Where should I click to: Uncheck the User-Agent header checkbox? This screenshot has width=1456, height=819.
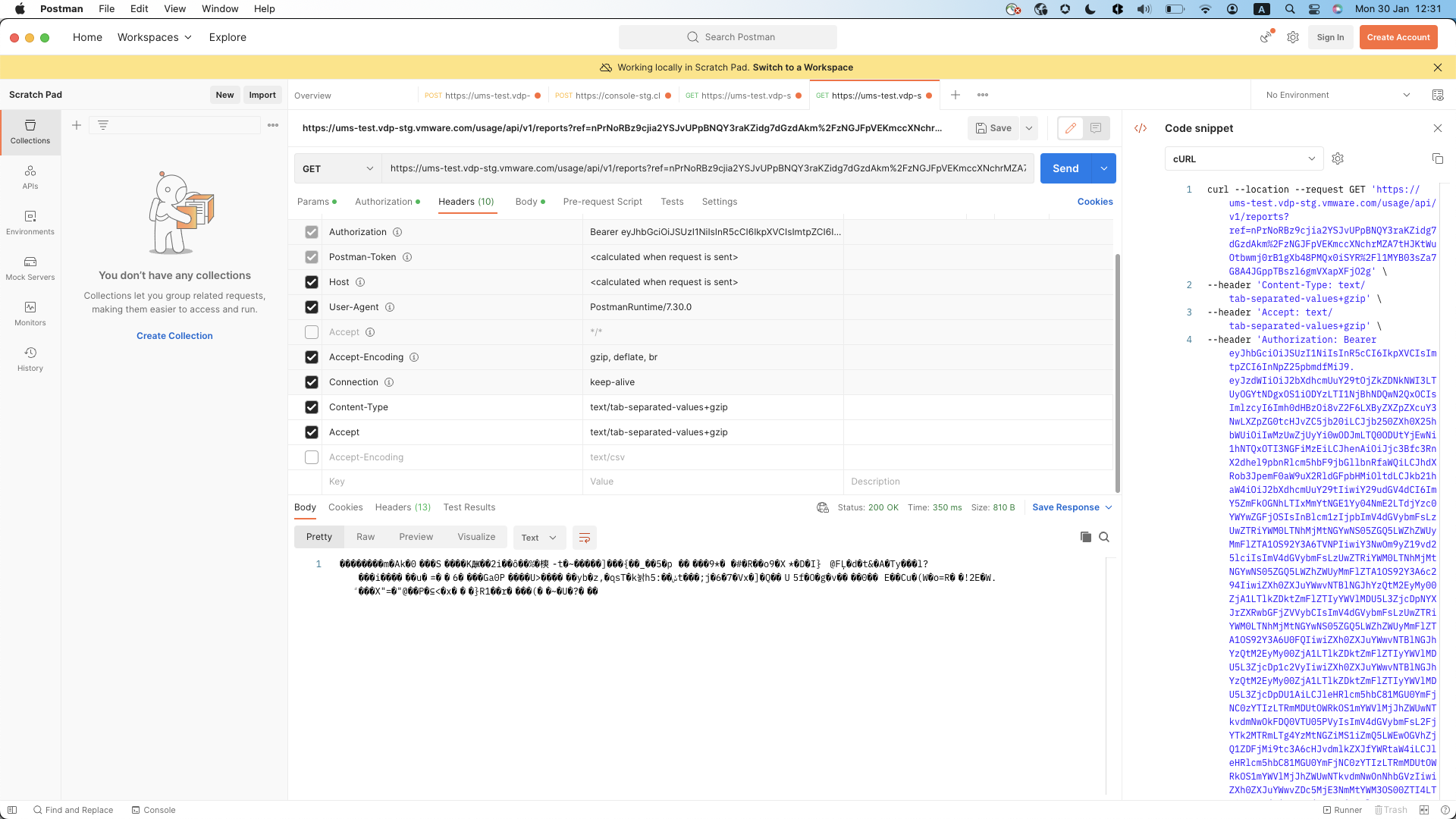point(312,307)
